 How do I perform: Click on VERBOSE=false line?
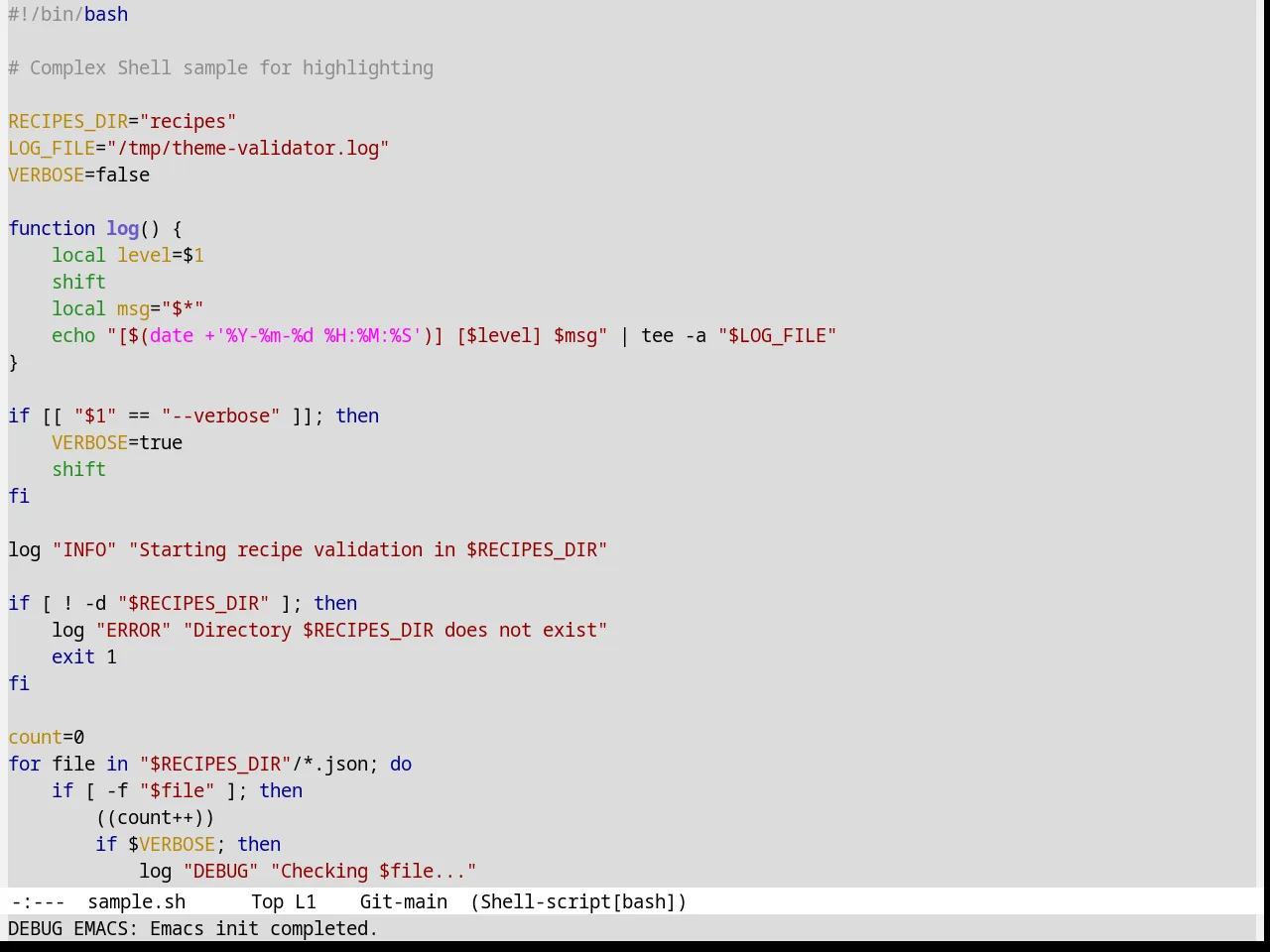click(79, 175)
